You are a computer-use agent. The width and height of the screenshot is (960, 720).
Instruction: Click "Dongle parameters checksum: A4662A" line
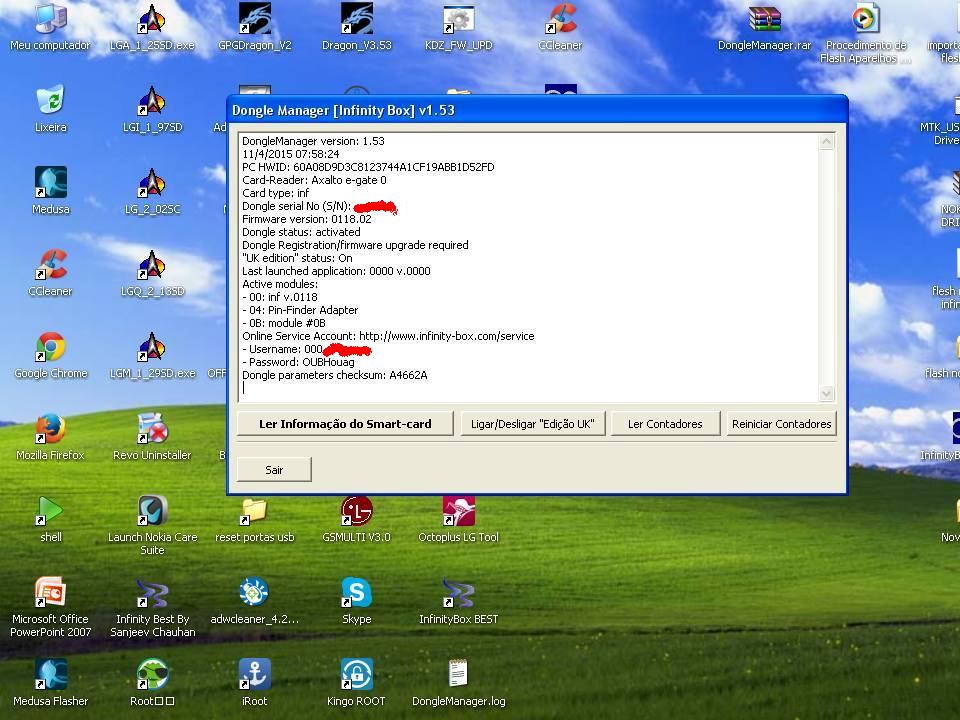[x=334, y=375]
